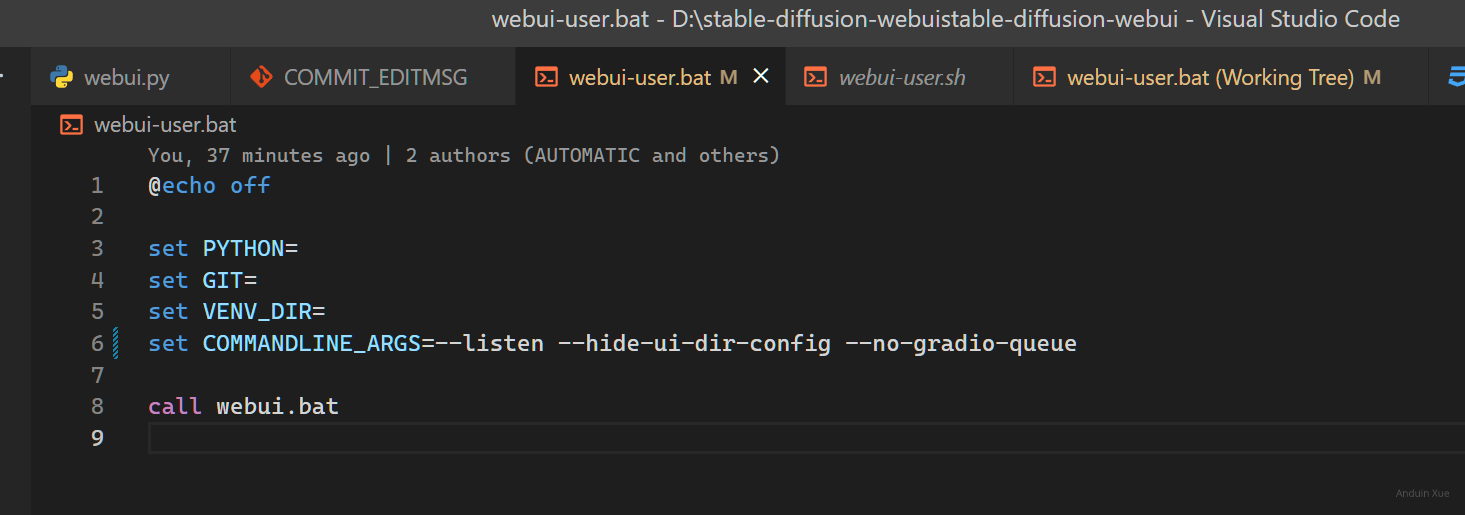Close the active webui-user.bat tab
Image resolution: width=1465 pixels, height=515 pixels.
pyautogui.click(x=761, y=77)
